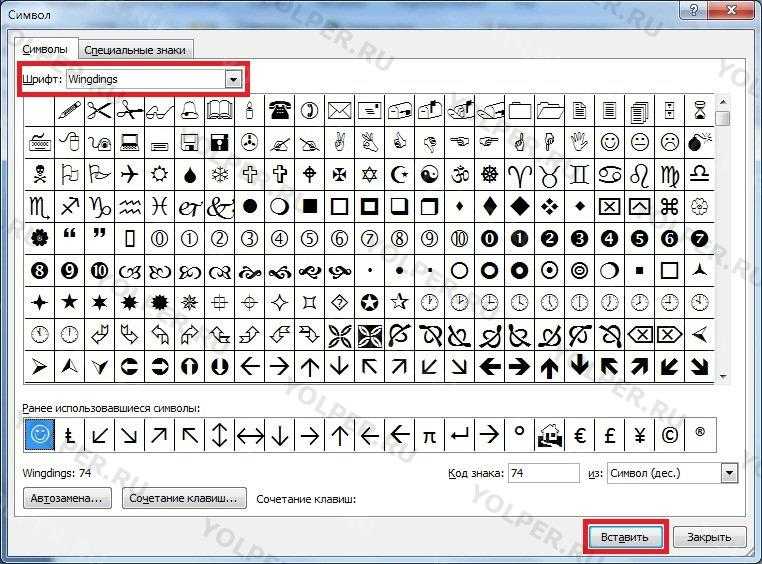This screenshot has height=564, width=762.
Task: Click the help question mark button
Action: pyautogui.click(x=694, y=10)
